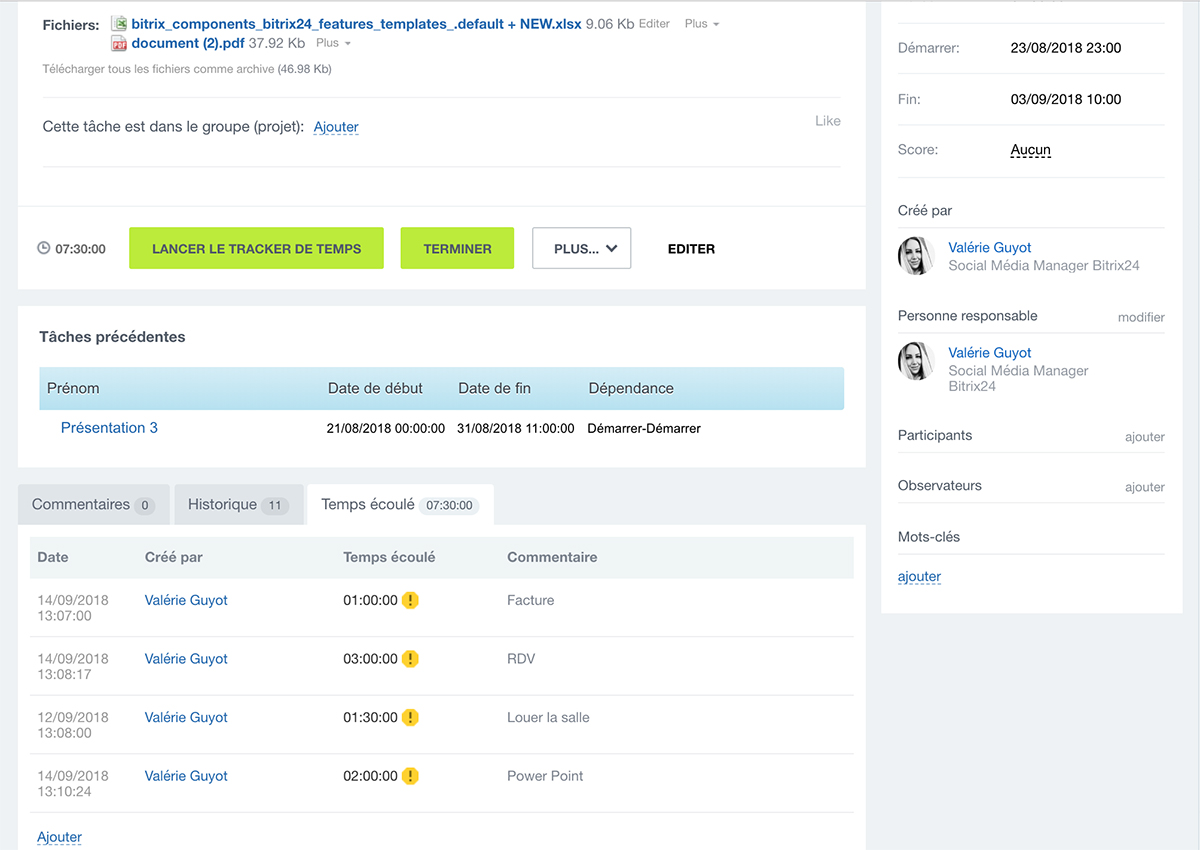
Task: Click the warning icon on the Power Point row
Action: coord(410,776)
